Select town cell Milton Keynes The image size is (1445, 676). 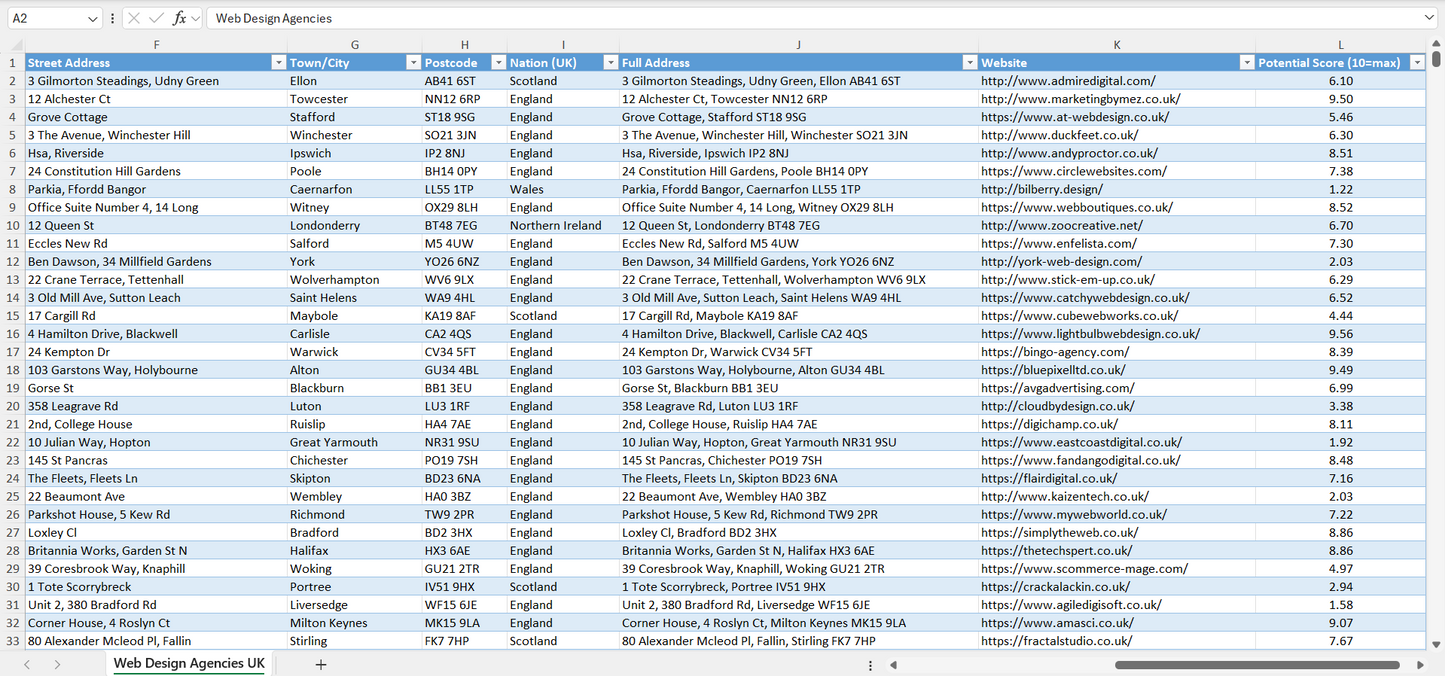(354, 623)
